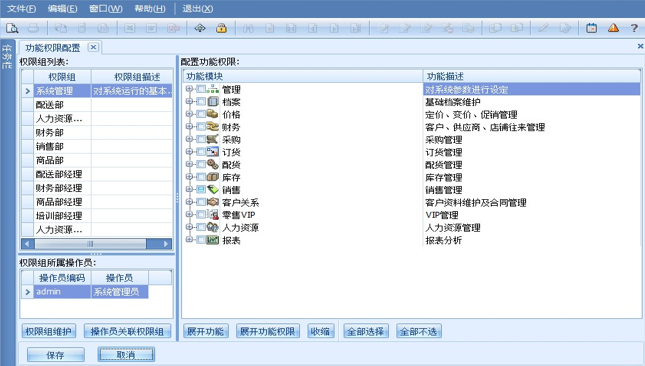This screenshot has height=366, width=645.
Task: Click the four-arrow move toolbar icon
Action: (x=200, y=28)
